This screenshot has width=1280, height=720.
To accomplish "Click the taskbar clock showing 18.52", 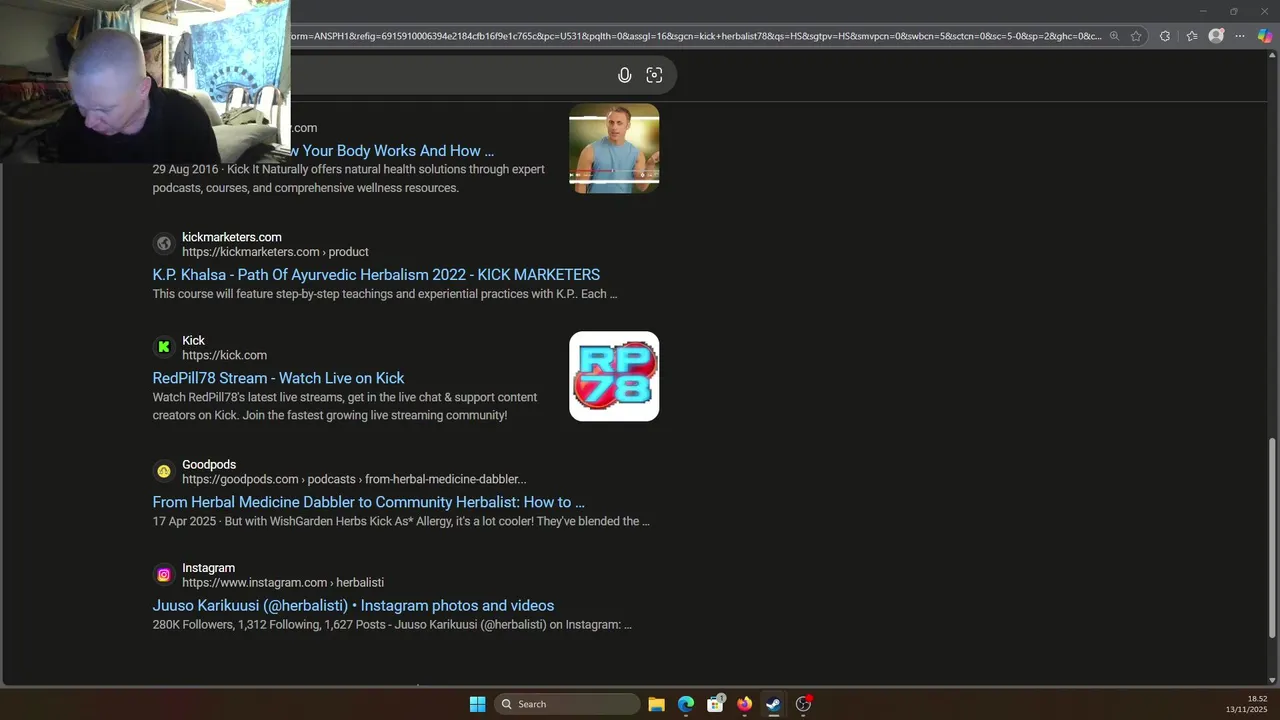I will click(x=1257, y=699).
